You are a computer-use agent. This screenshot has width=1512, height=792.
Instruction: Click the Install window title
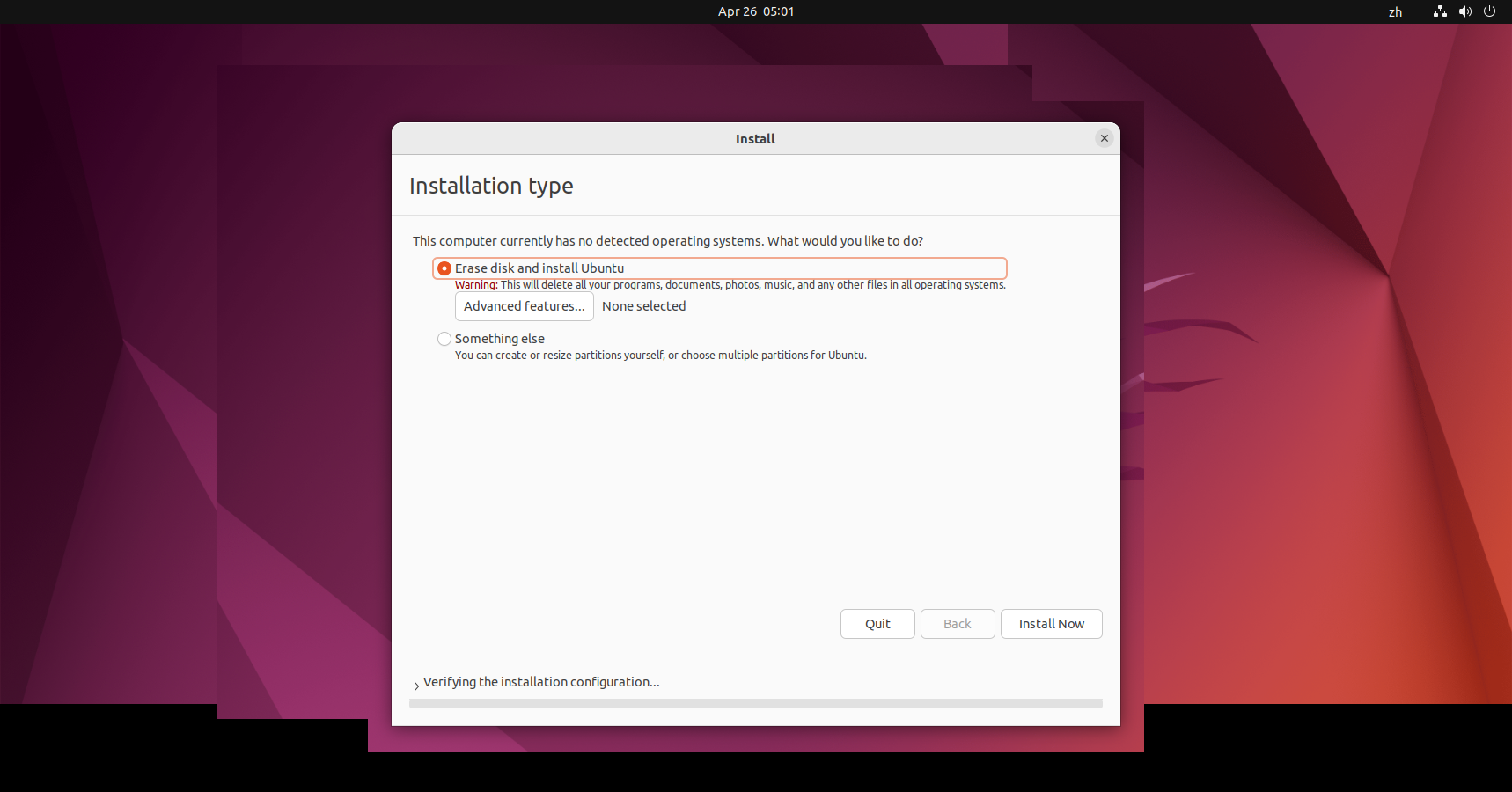pyautogui.click(x=755, y=139)
